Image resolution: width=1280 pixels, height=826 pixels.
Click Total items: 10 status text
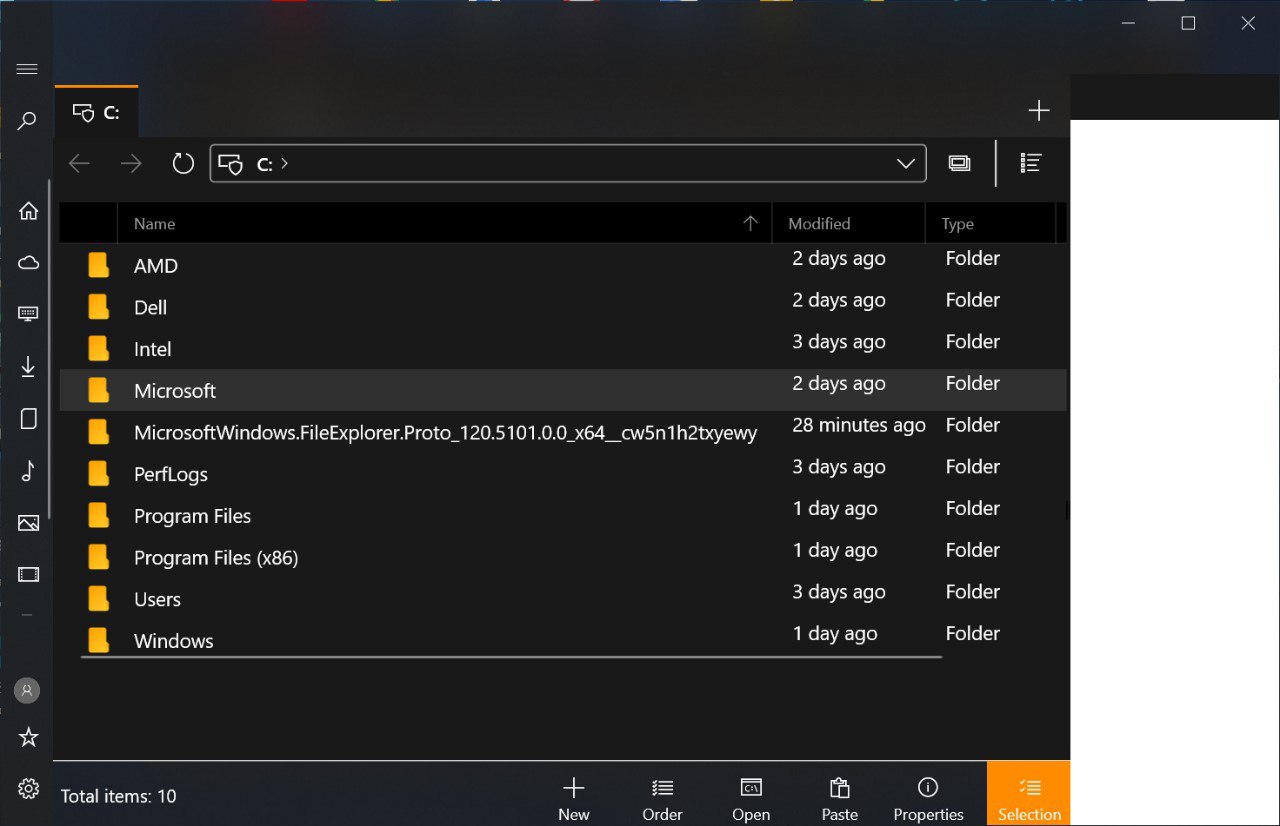pos(118,797)
